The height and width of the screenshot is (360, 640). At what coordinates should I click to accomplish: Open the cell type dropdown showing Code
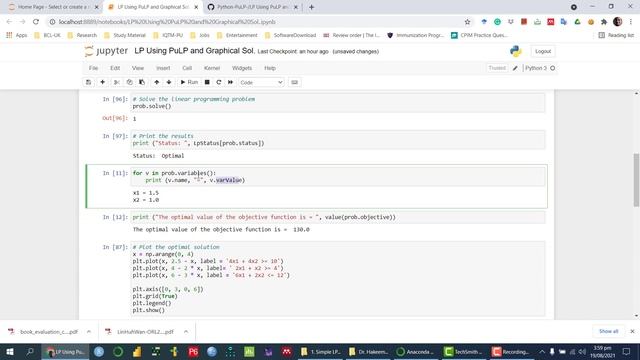pyautogui.click(x=261, y=82)
